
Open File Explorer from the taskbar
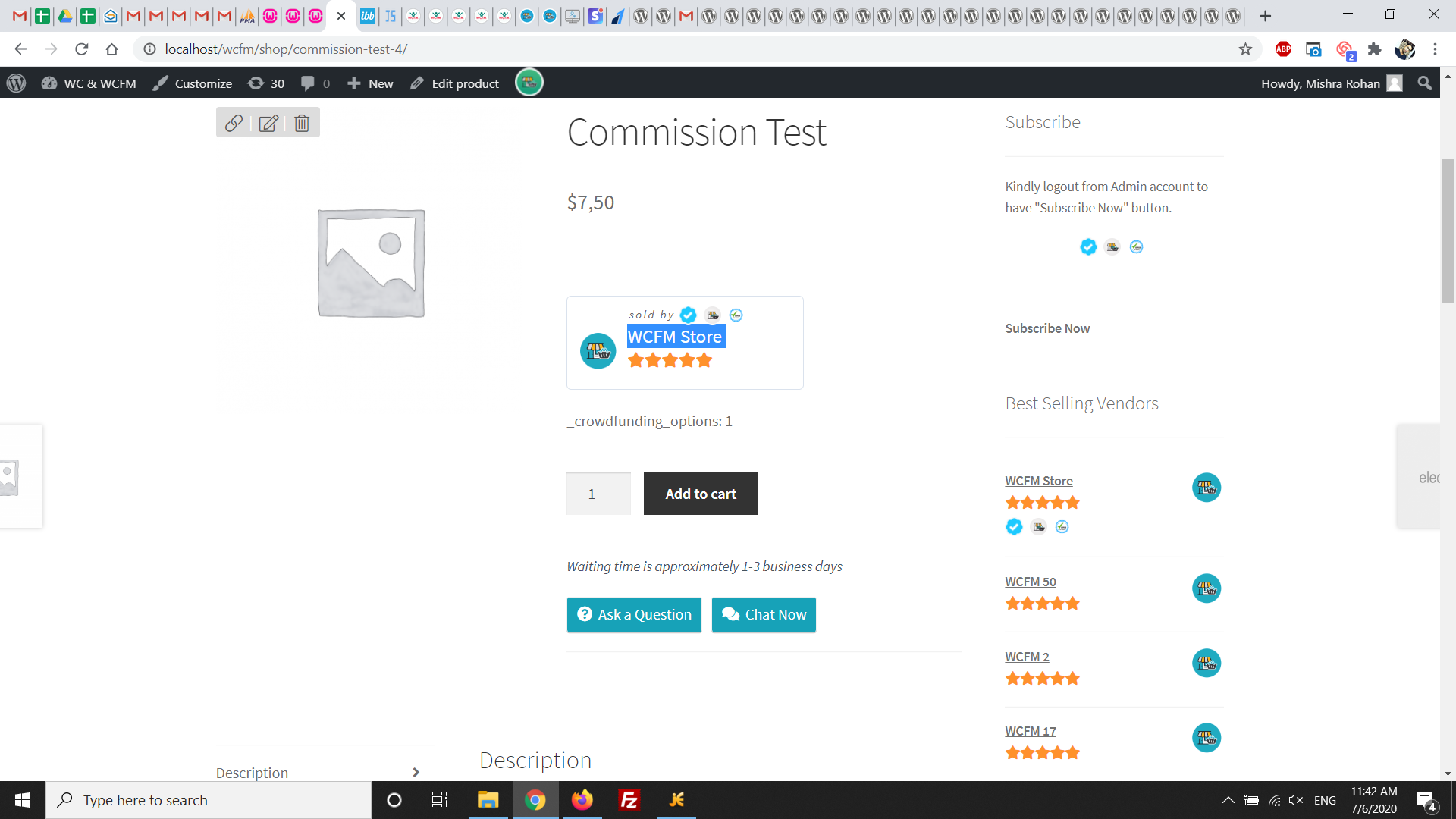[488, 800]
